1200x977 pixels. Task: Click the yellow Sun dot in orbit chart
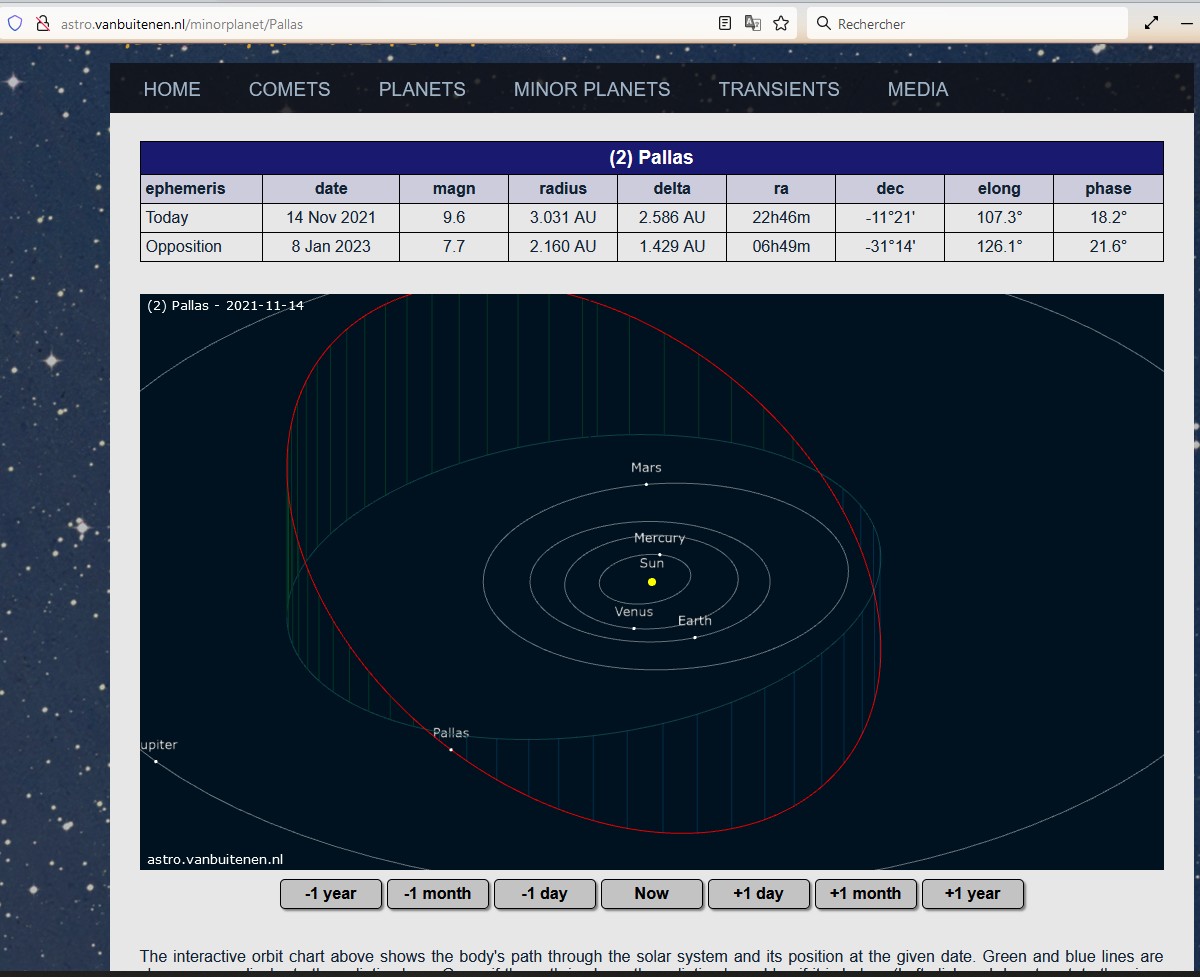pyautogui.click(x=652, y=582)
